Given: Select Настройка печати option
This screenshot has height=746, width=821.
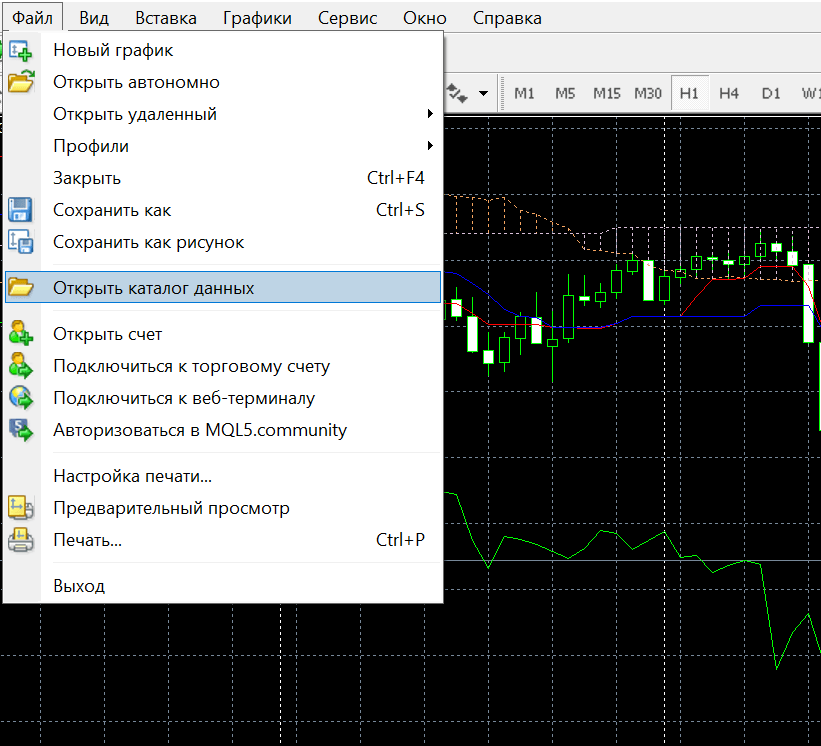Looking at the screenshot, I should pos(132,476).
